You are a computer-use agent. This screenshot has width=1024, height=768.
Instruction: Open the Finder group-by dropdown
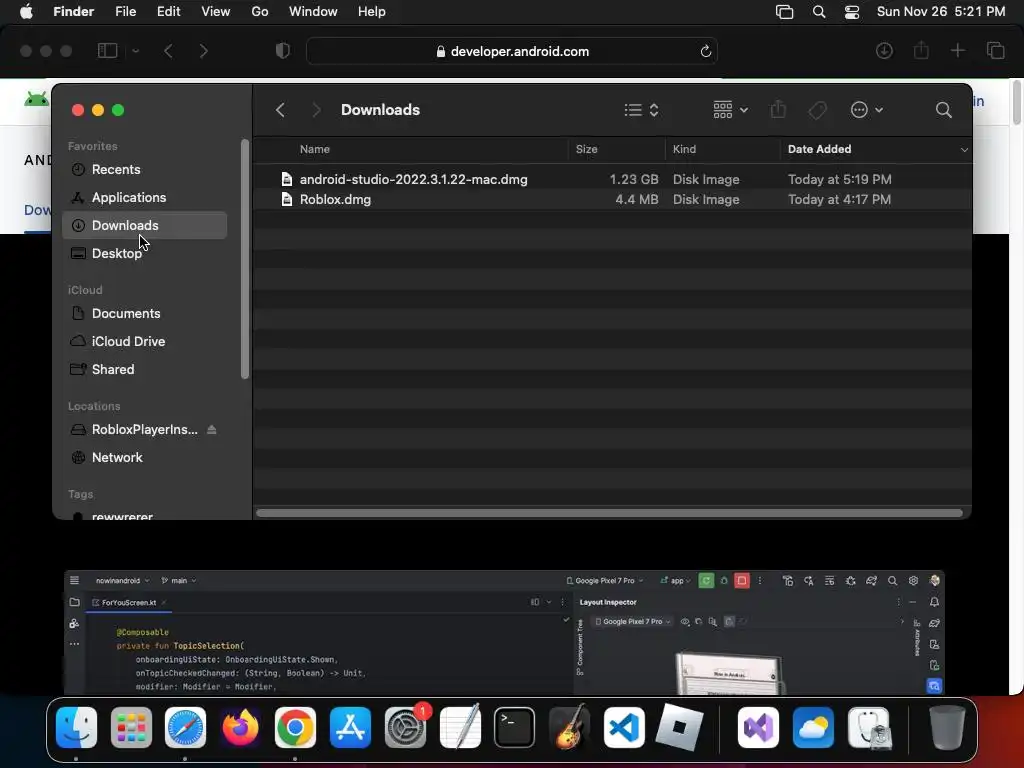[x=730, y=110]
